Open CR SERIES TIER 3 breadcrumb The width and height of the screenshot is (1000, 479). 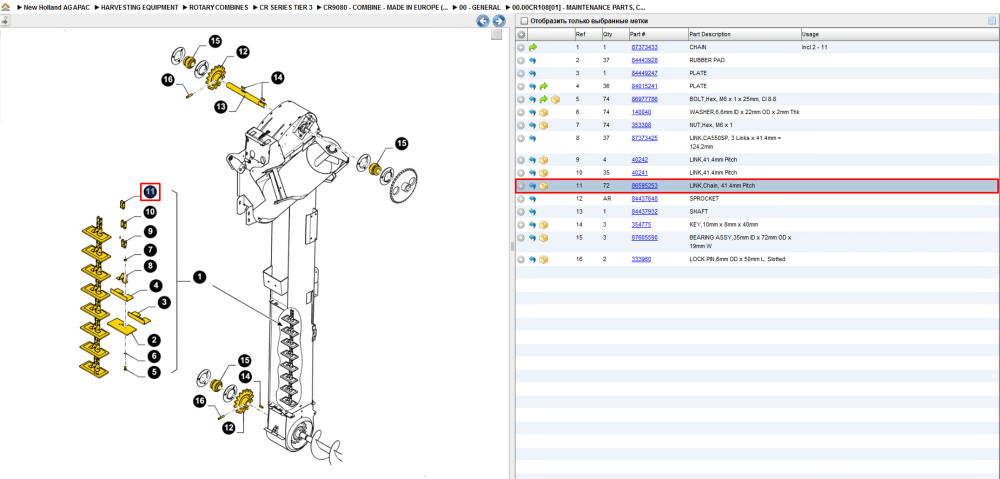[286, 7]
